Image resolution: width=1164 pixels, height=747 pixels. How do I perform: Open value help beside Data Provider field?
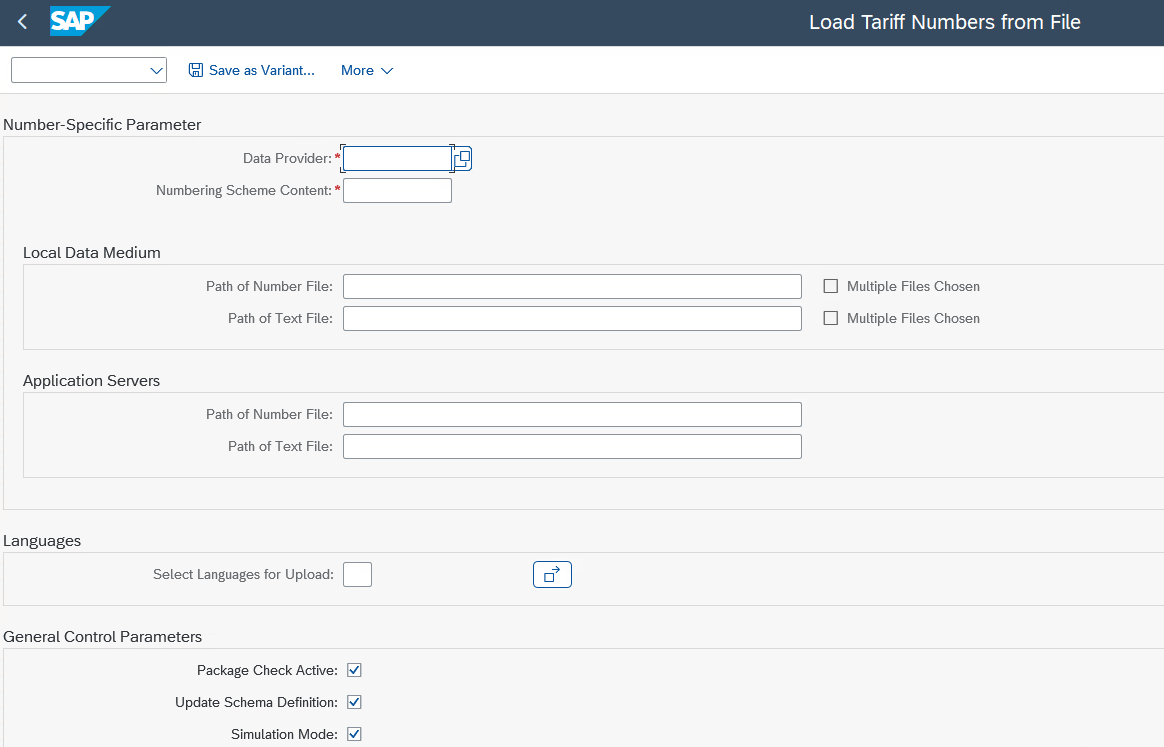pos(462,159)
